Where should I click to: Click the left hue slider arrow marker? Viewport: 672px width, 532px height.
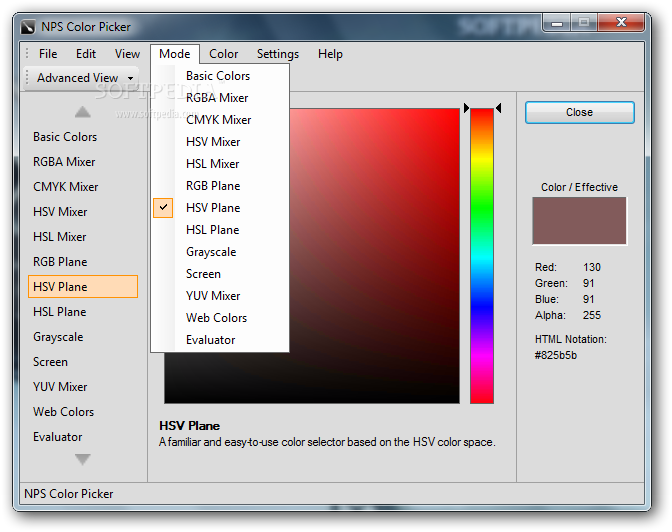pyautogui.click(x=466, y=108)
